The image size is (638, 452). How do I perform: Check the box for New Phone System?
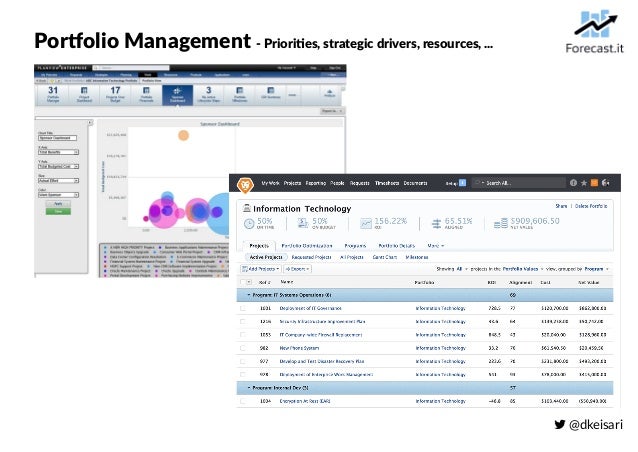[243, 348]
